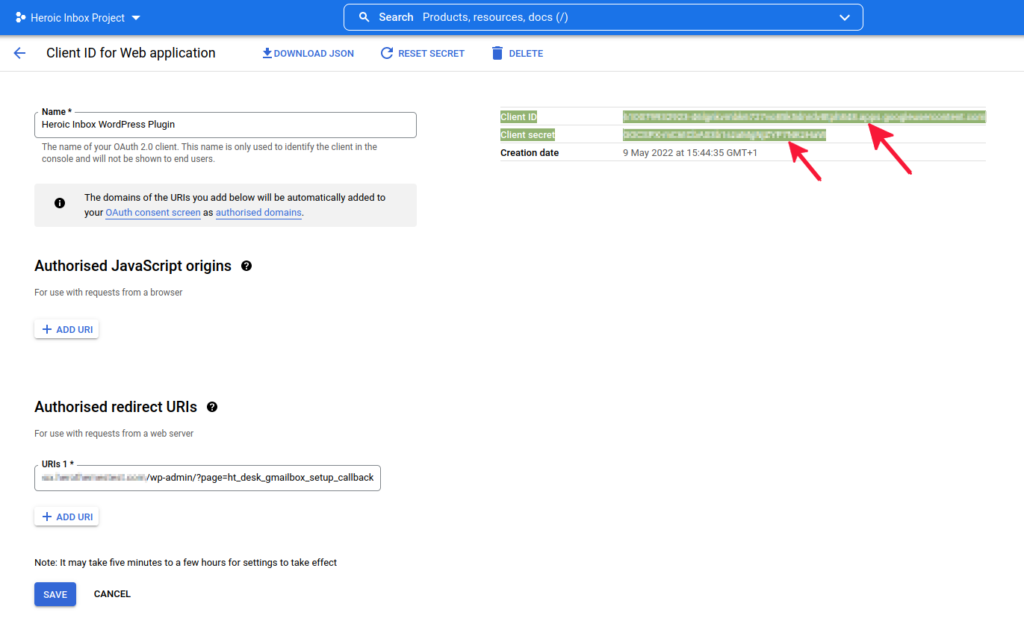Focus the Products, resources, docs search field
Screen dimensions: 1024x630
603,18
